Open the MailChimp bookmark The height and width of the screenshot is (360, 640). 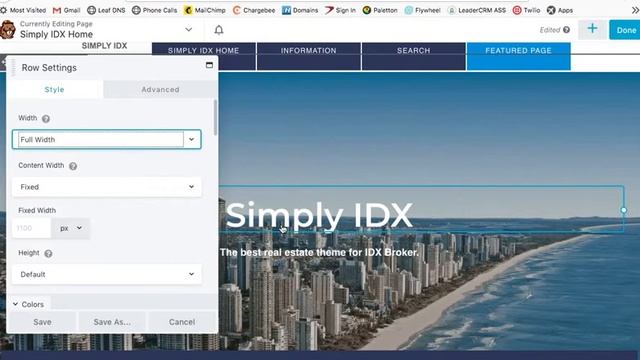point(204,10)
